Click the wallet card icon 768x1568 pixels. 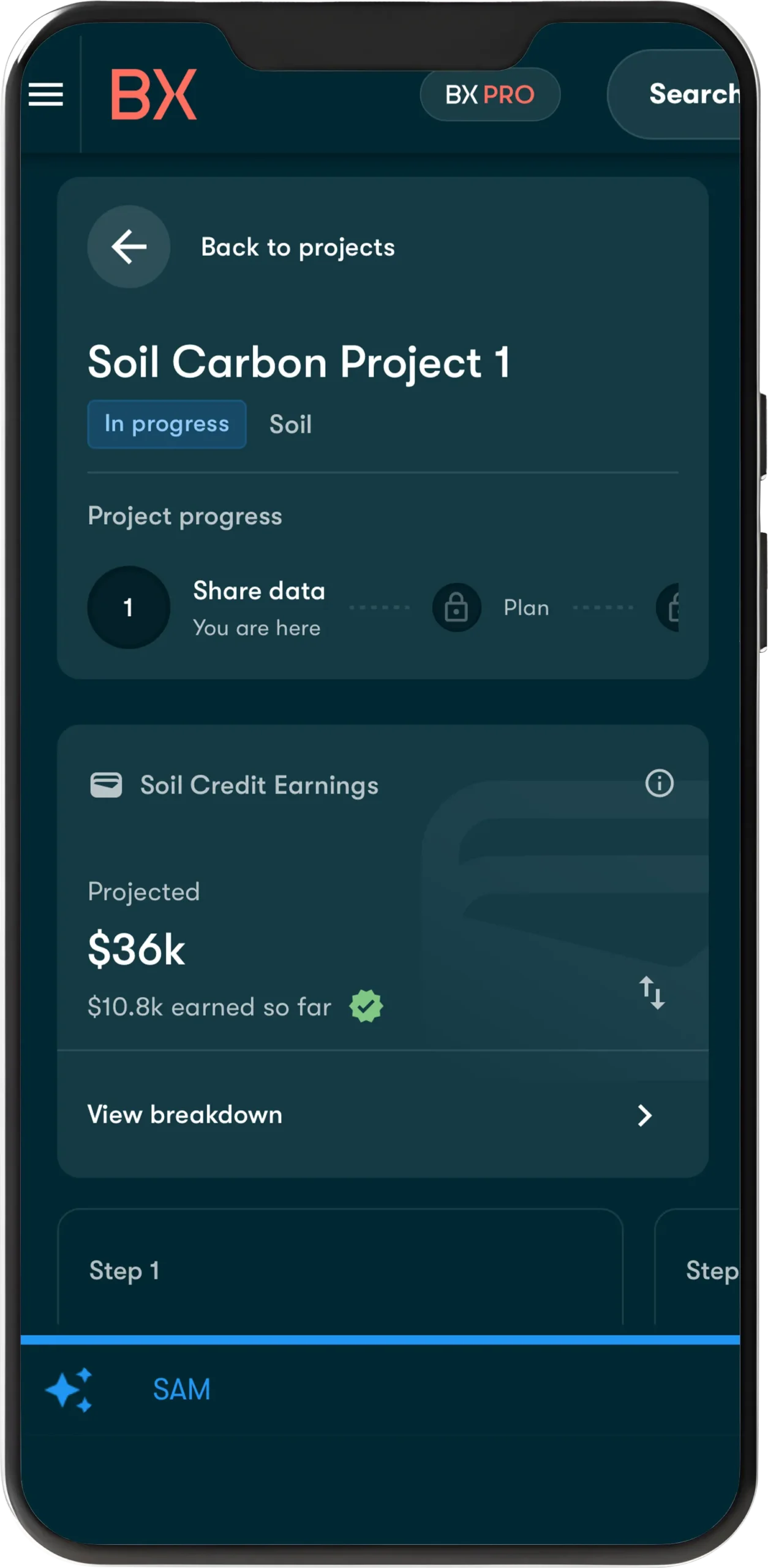point(106,785)
